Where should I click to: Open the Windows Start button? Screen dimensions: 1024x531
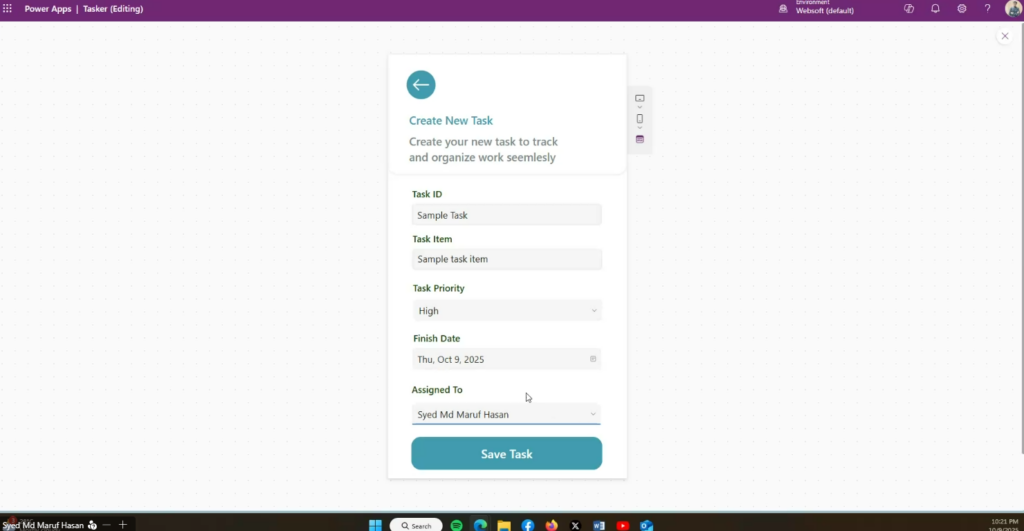375,525
